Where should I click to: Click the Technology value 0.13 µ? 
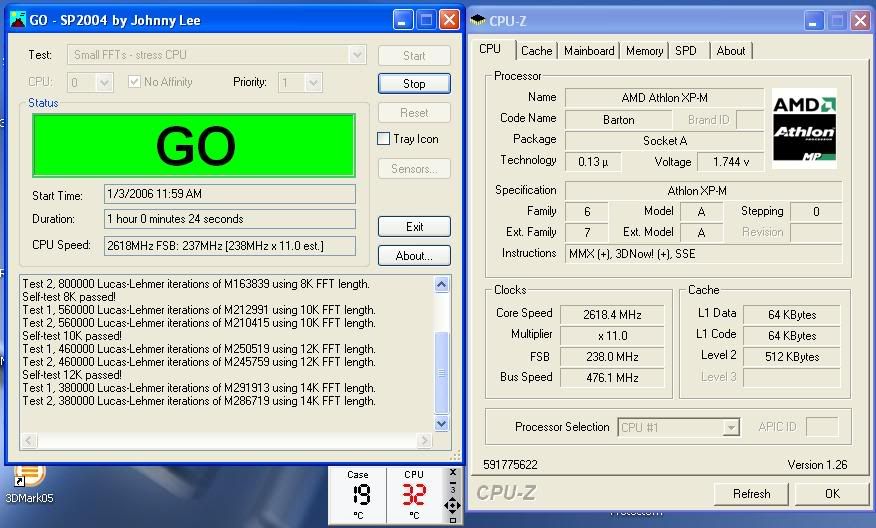(593, 162)
